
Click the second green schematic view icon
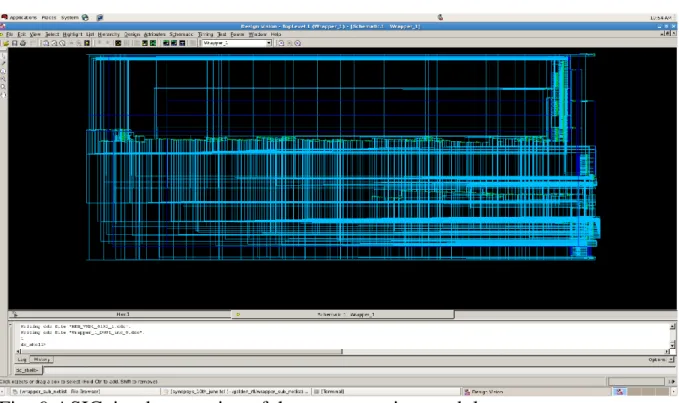tap(153, 43)
